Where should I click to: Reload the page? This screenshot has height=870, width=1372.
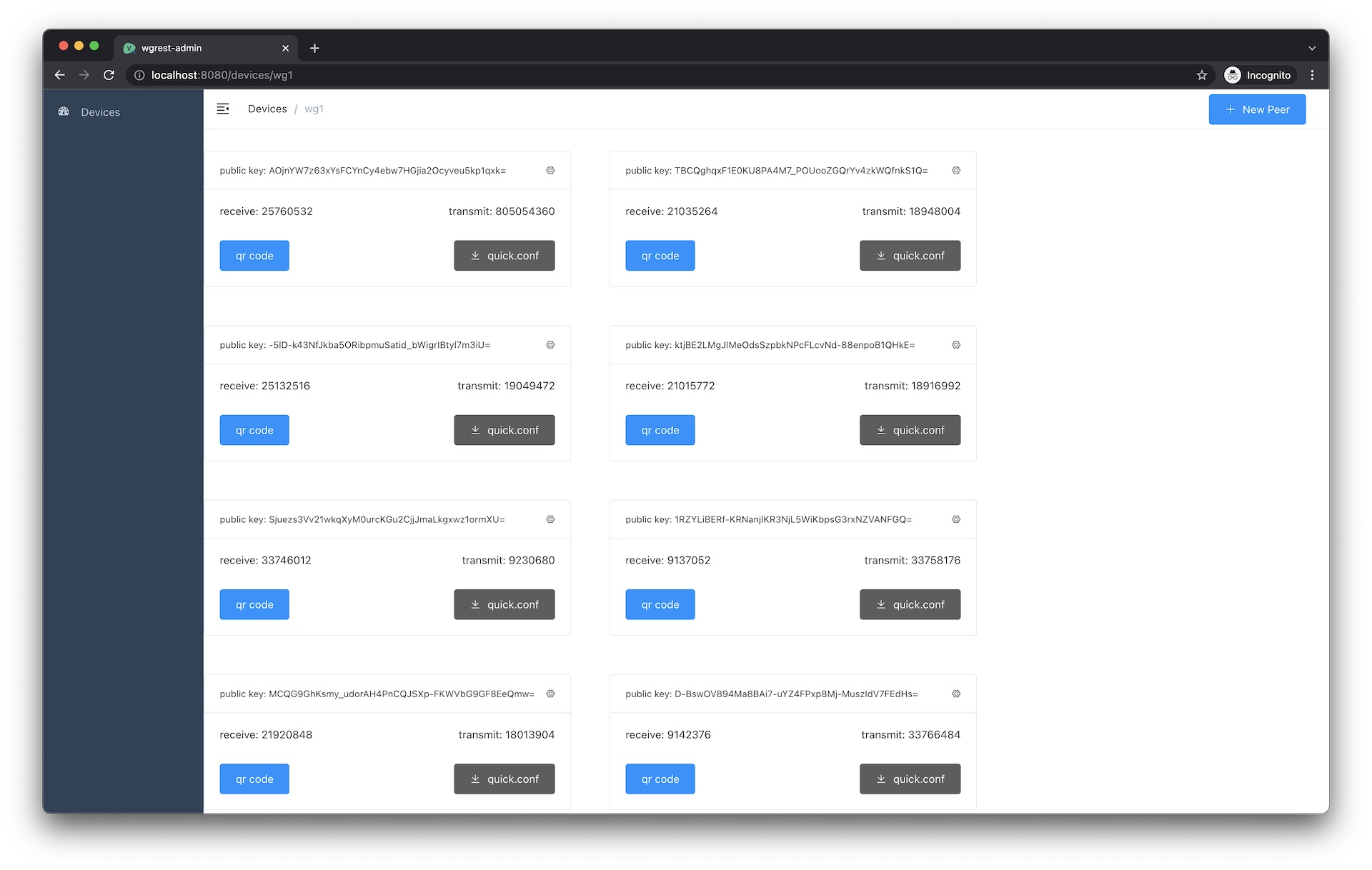click(109, 75)
